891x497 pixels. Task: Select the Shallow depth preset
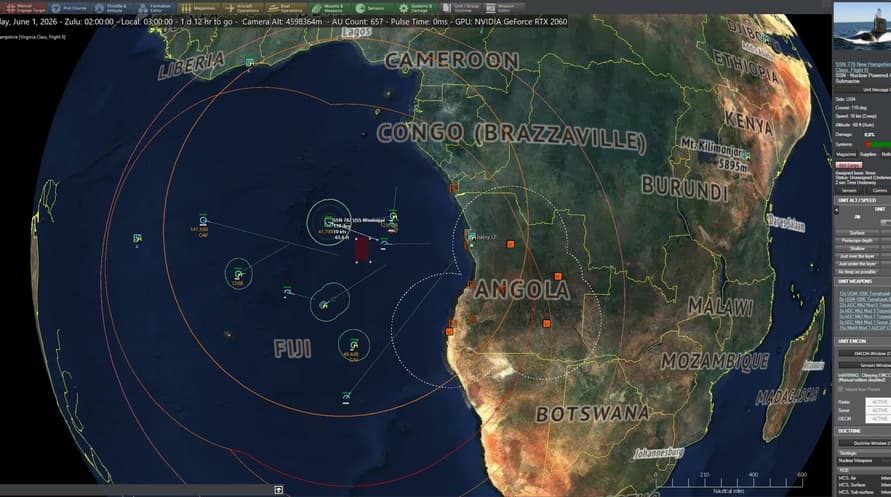pyautogui.click(x=857, y=248)
